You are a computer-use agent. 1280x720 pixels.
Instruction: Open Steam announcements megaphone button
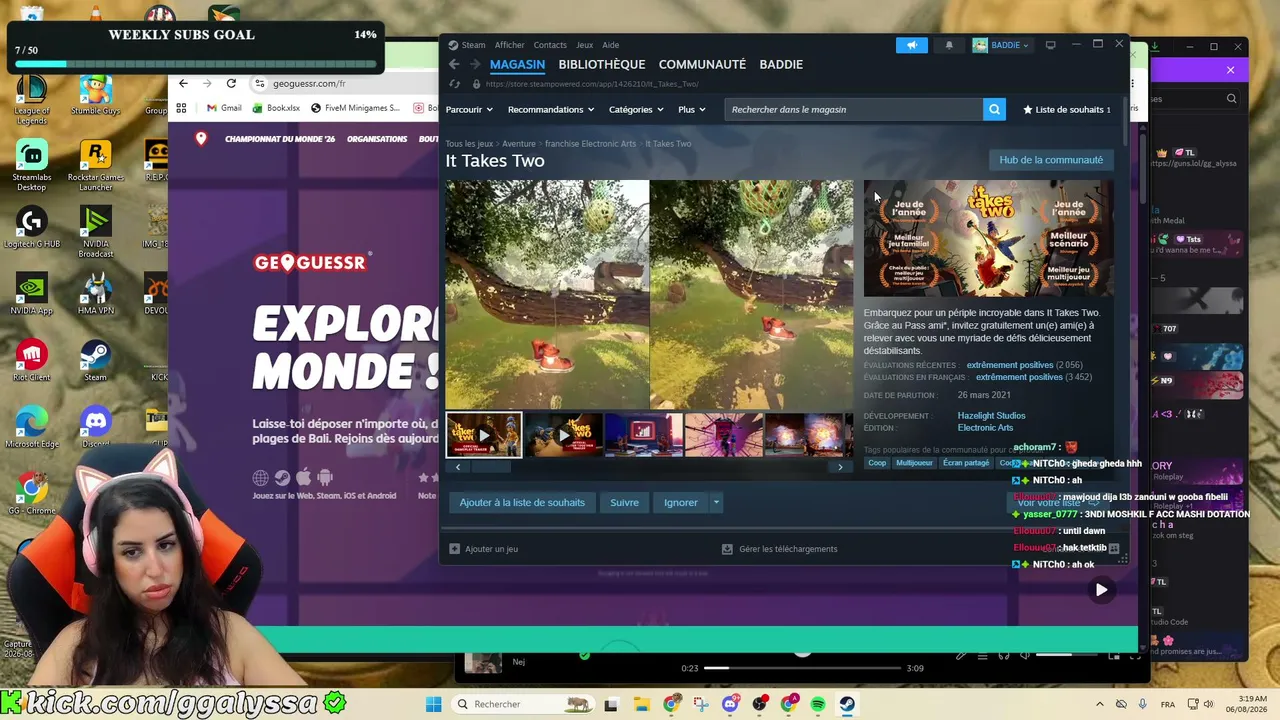point(911,45)
